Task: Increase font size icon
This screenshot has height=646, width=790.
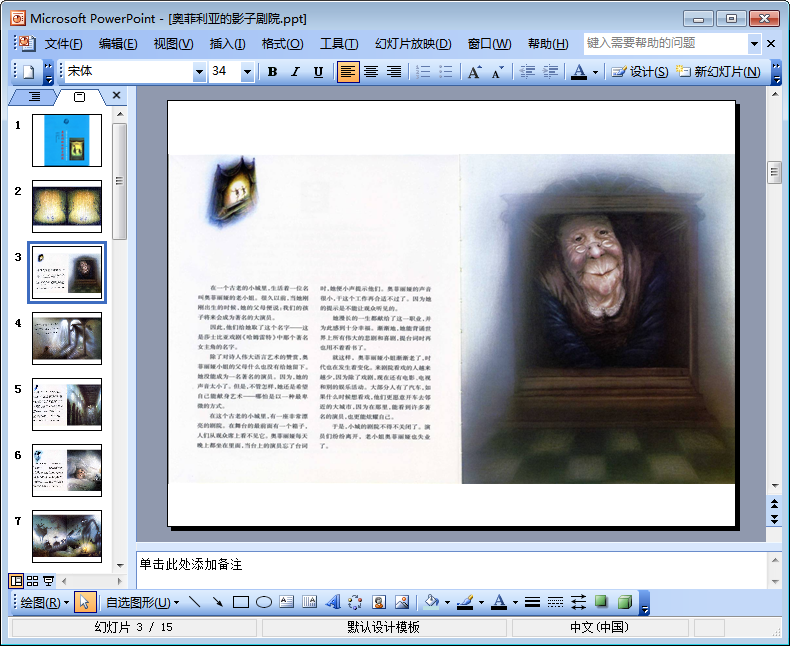Action: [475, 72]
